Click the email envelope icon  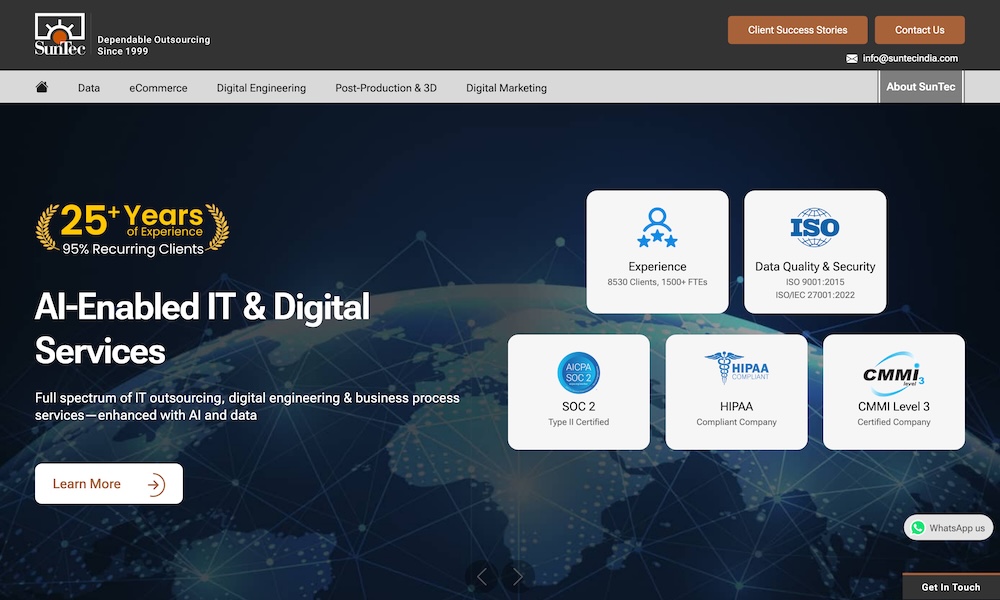pos(851,59)
